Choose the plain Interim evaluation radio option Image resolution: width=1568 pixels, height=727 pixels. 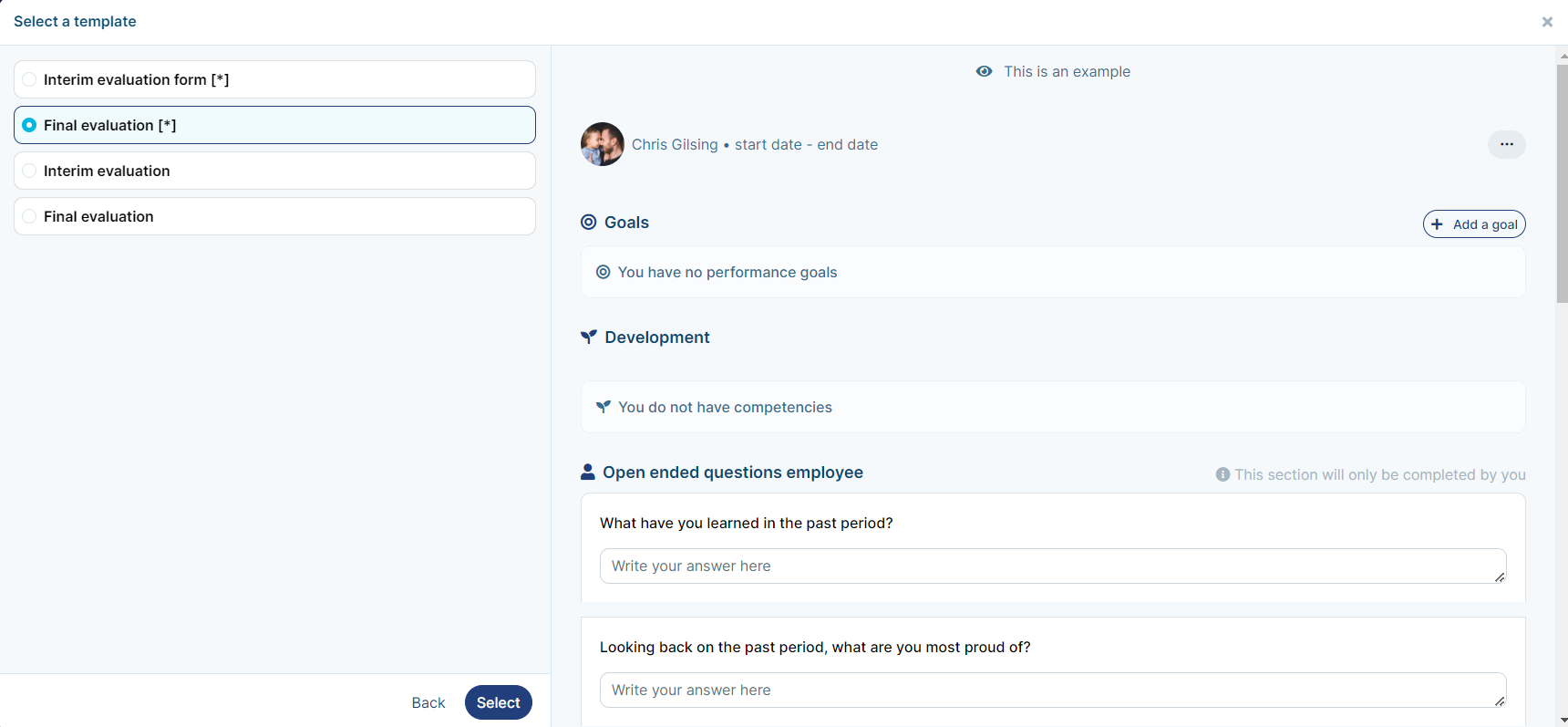[29, 171]
